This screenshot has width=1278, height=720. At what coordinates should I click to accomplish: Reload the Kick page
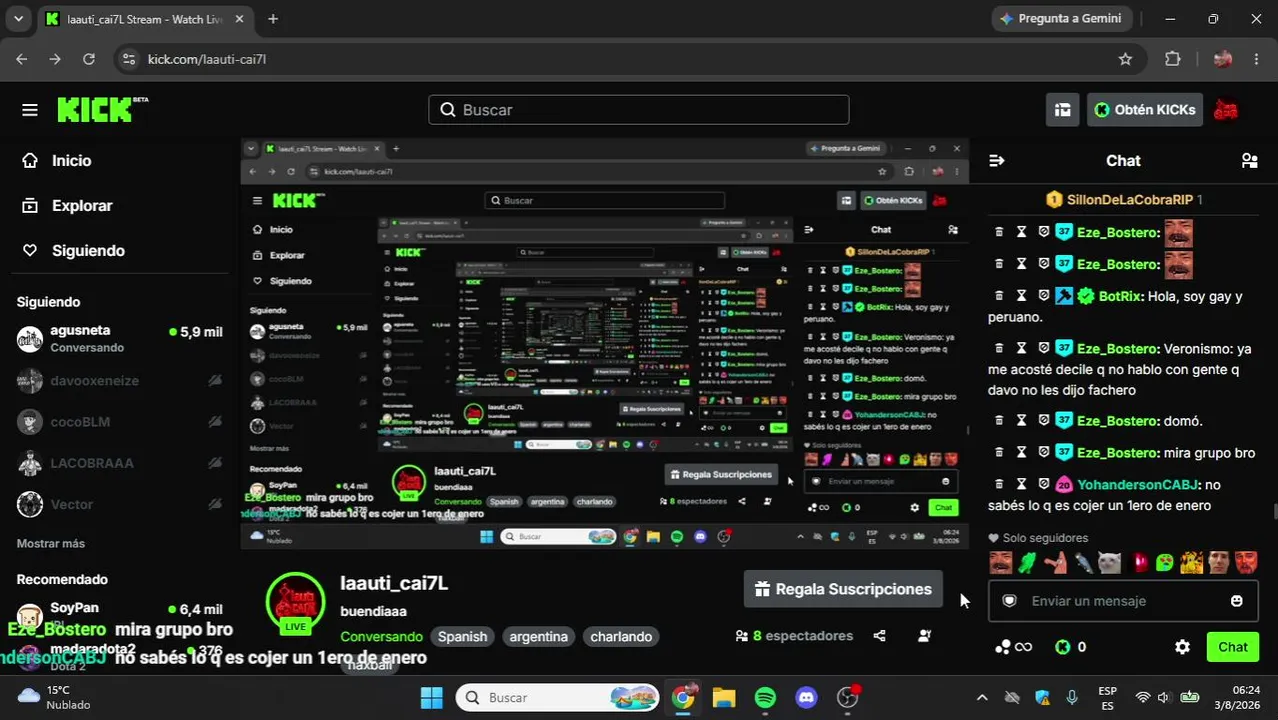click(x=89, y=59)
